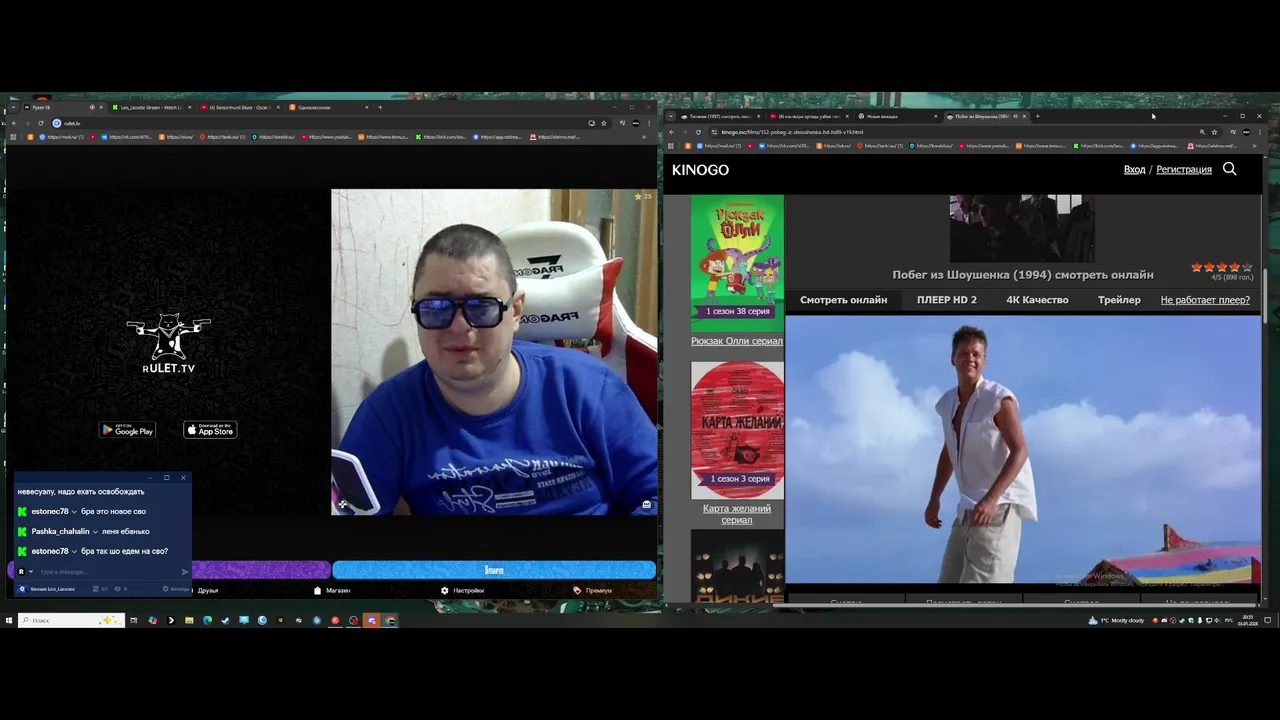
Task: Expand the identity dropdown beside the chat input
Action: coord(31,572)
